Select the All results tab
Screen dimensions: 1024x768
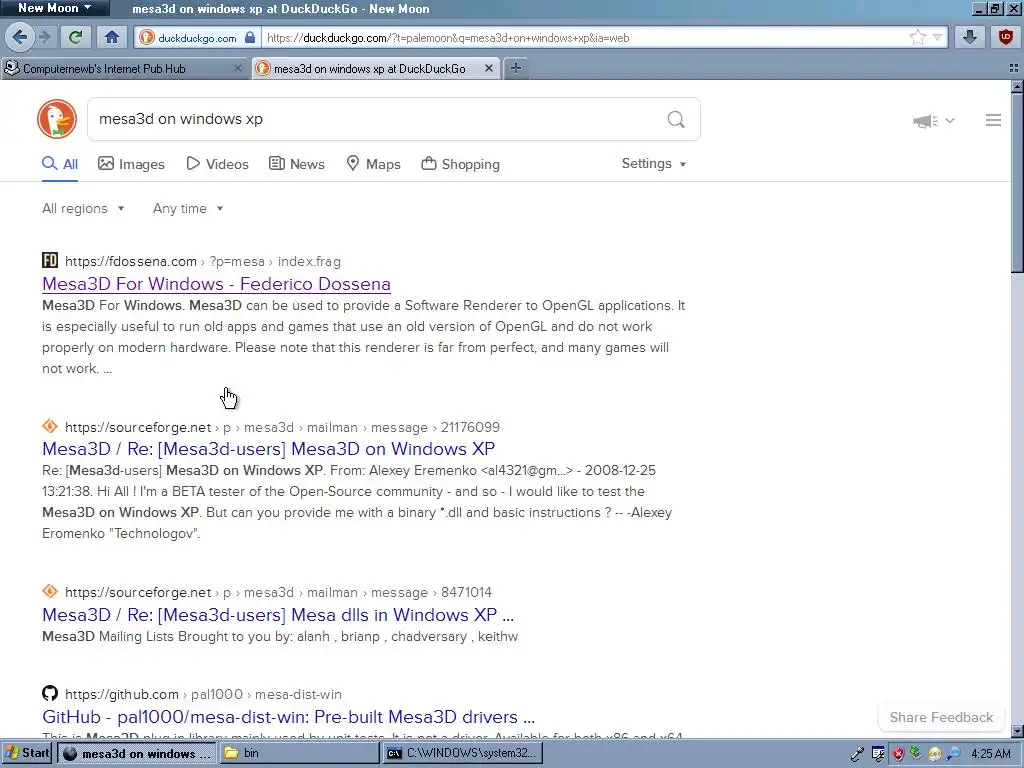60,164
